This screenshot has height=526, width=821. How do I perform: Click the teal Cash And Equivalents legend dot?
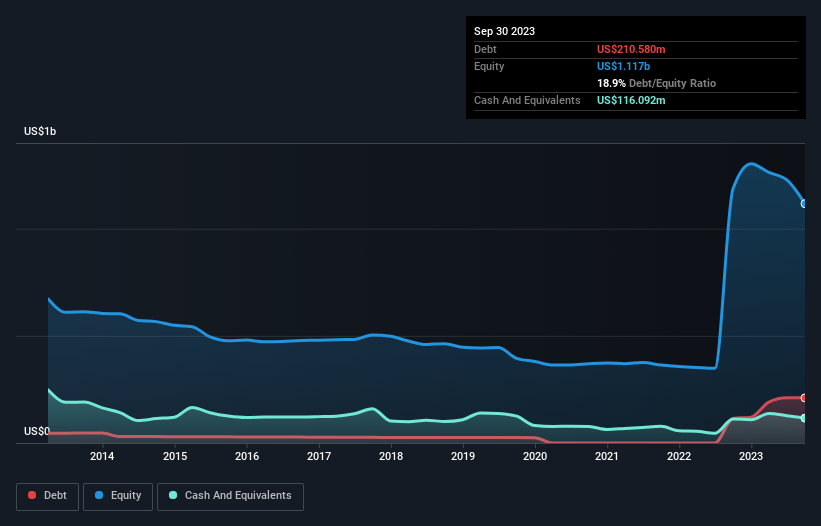(x=173, y=495)
